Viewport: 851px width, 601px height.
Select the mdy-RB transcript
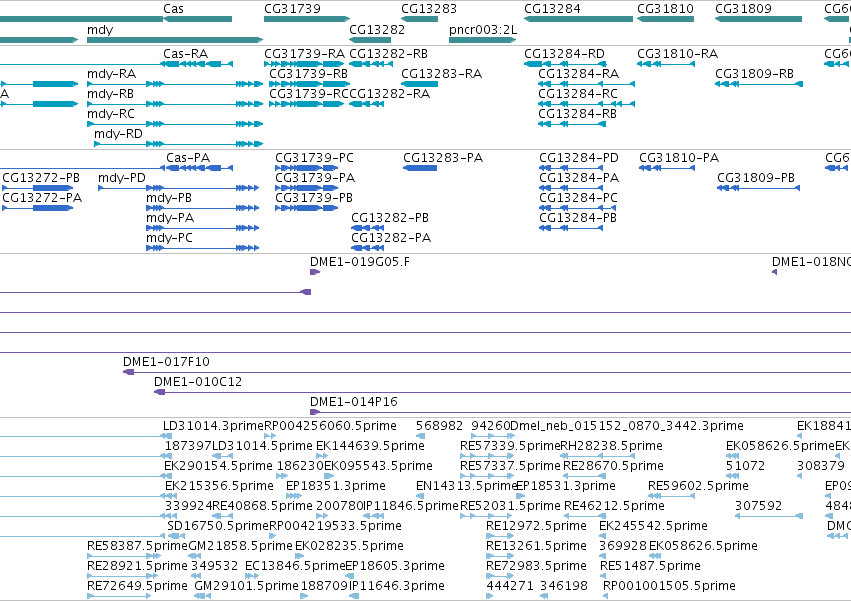point(175,104)
